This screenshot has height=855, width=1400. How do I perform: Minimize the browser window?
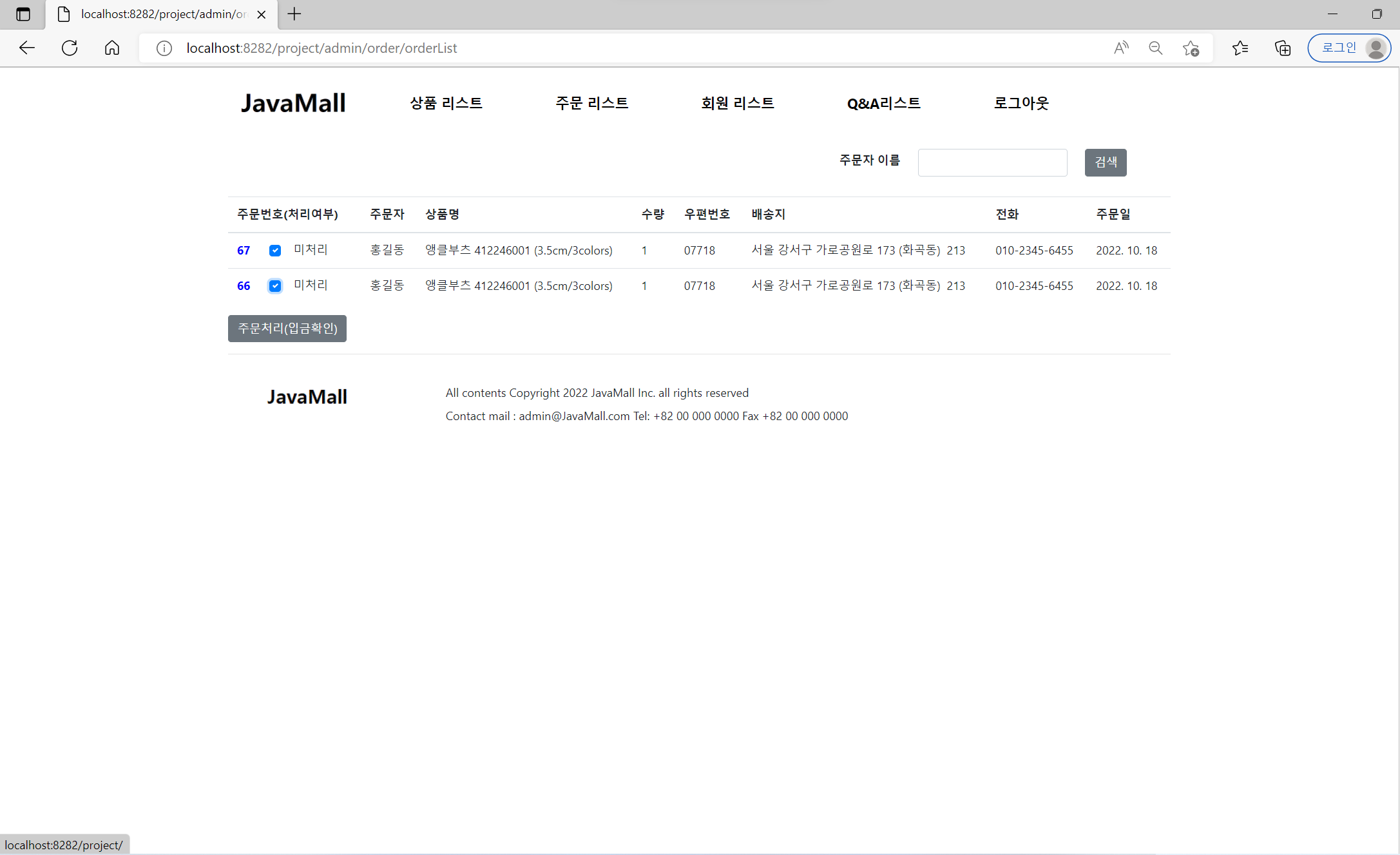(x=1333, y=14)
